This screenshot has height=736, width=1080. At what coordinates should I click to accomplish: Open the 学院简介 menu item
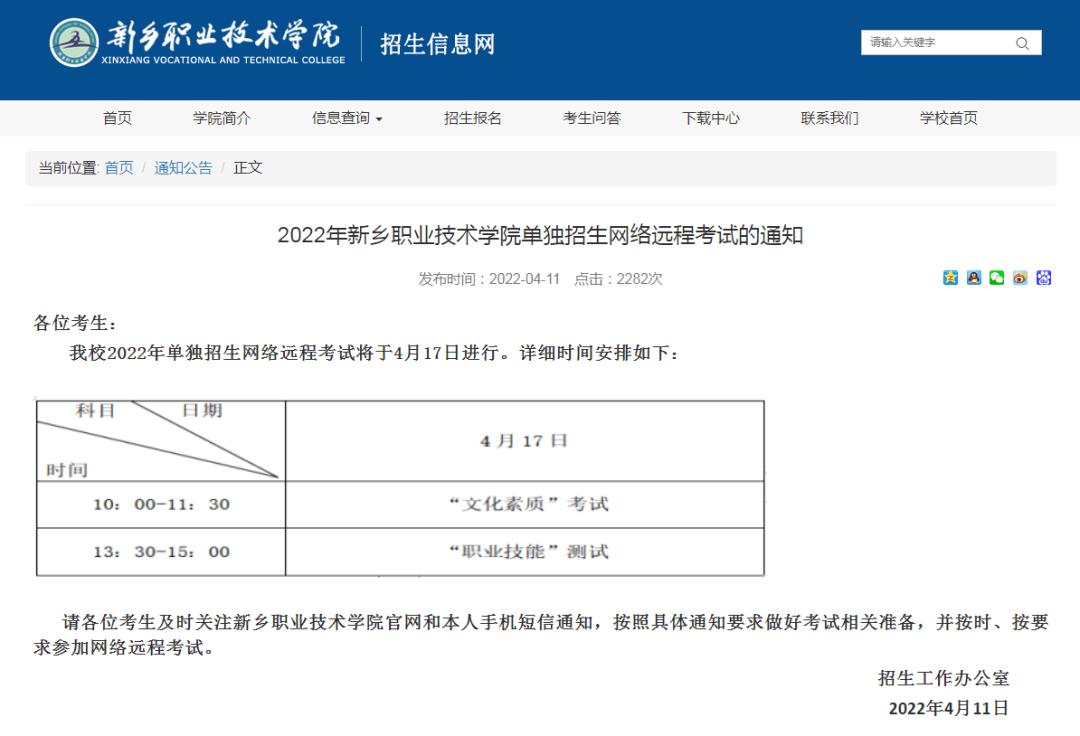click(x=220, y=118)
